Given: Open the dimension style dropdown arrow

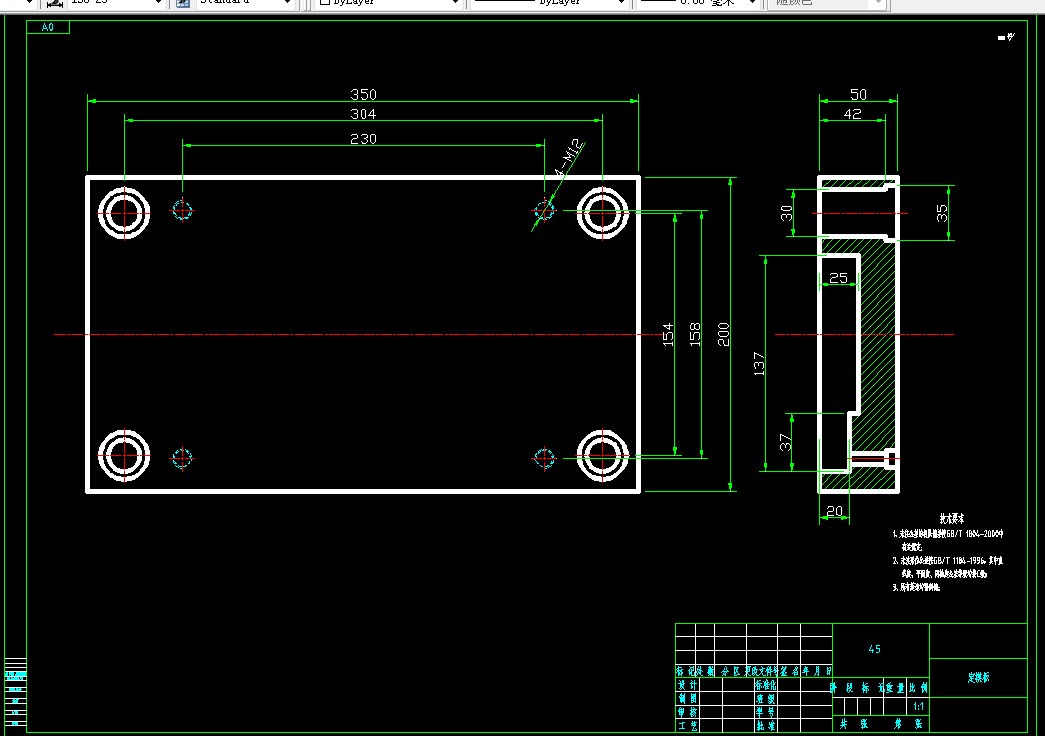Looking at the screenshot, I should [x=158, y=3].
